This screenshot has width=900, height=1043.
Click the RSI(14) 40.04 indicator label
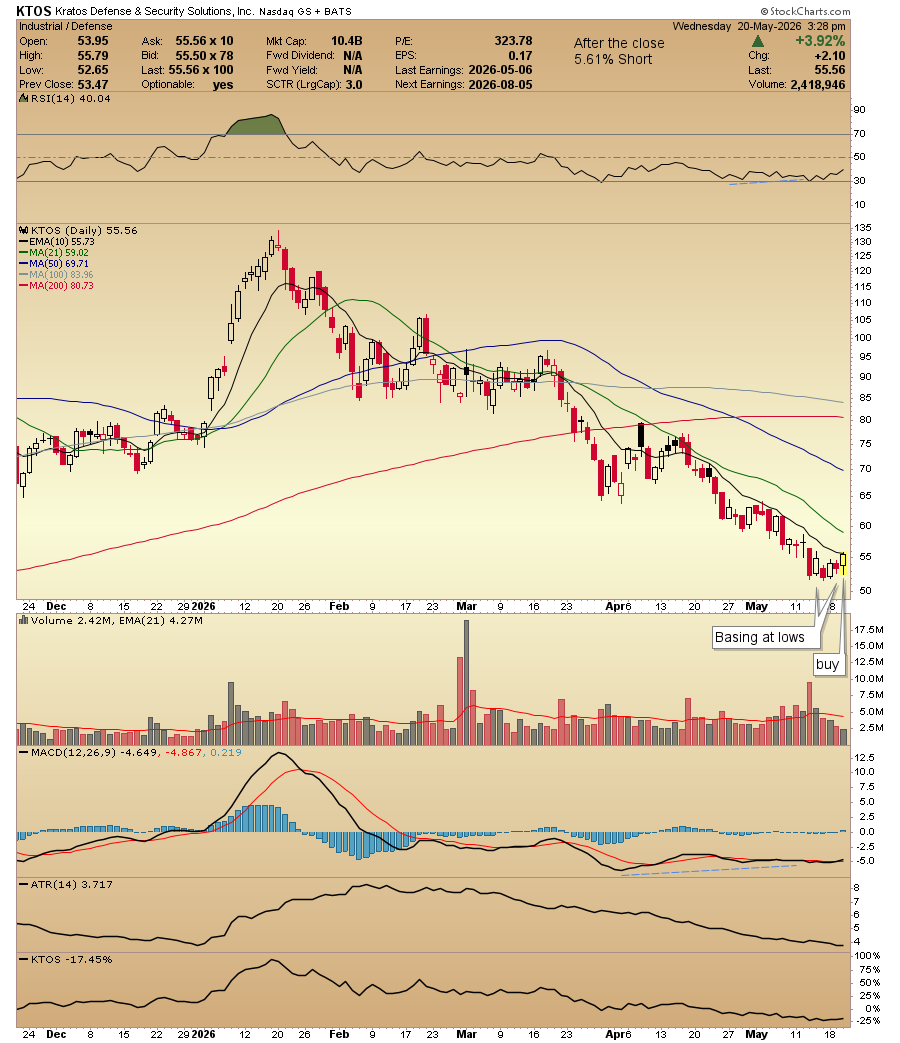pyautogui.click(x=71, y=98)
